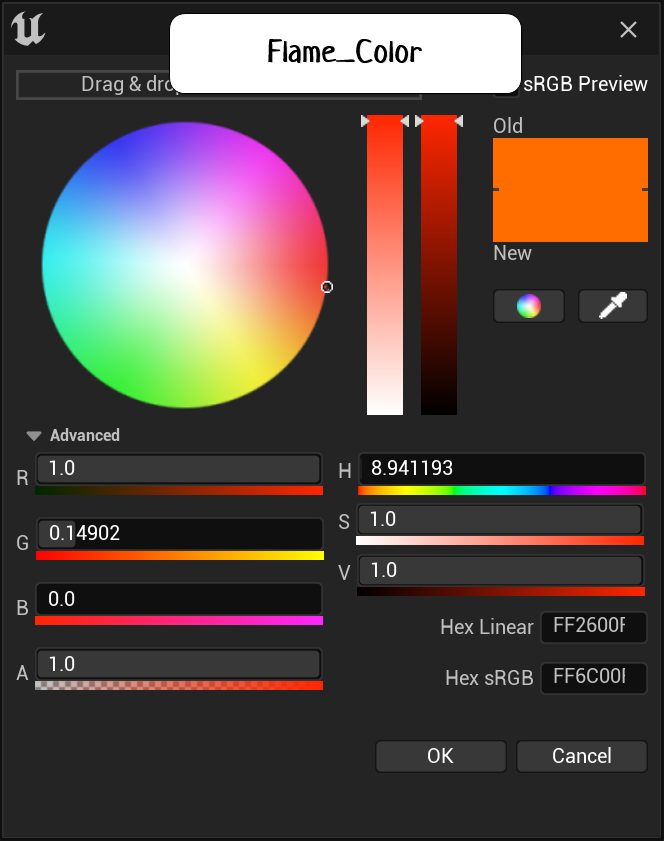Confirm color with OK button
Screen dimensions: 664x841
[x=440, y=756]
